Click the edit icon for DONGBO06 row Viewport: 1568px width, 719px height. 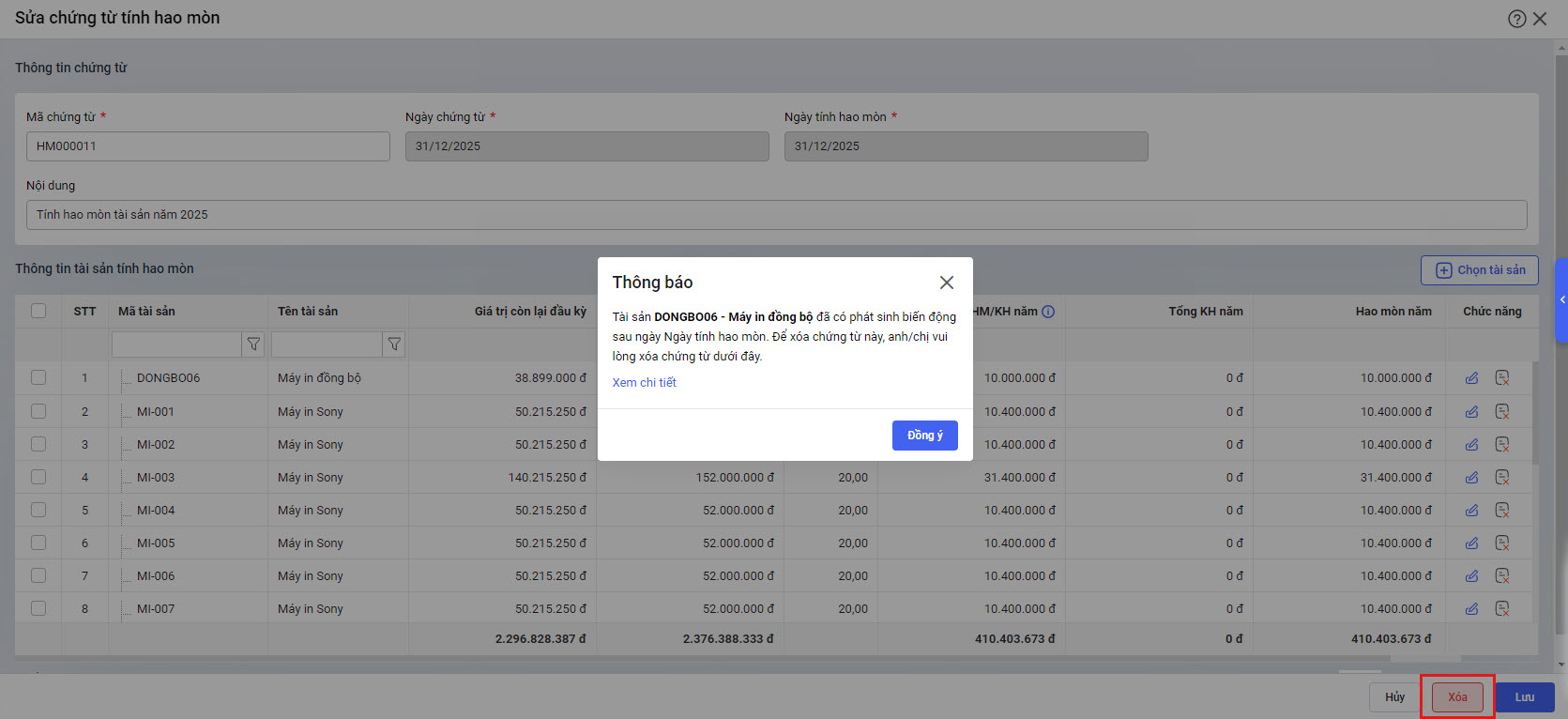pyautogui.click(x=1471, y=378)
